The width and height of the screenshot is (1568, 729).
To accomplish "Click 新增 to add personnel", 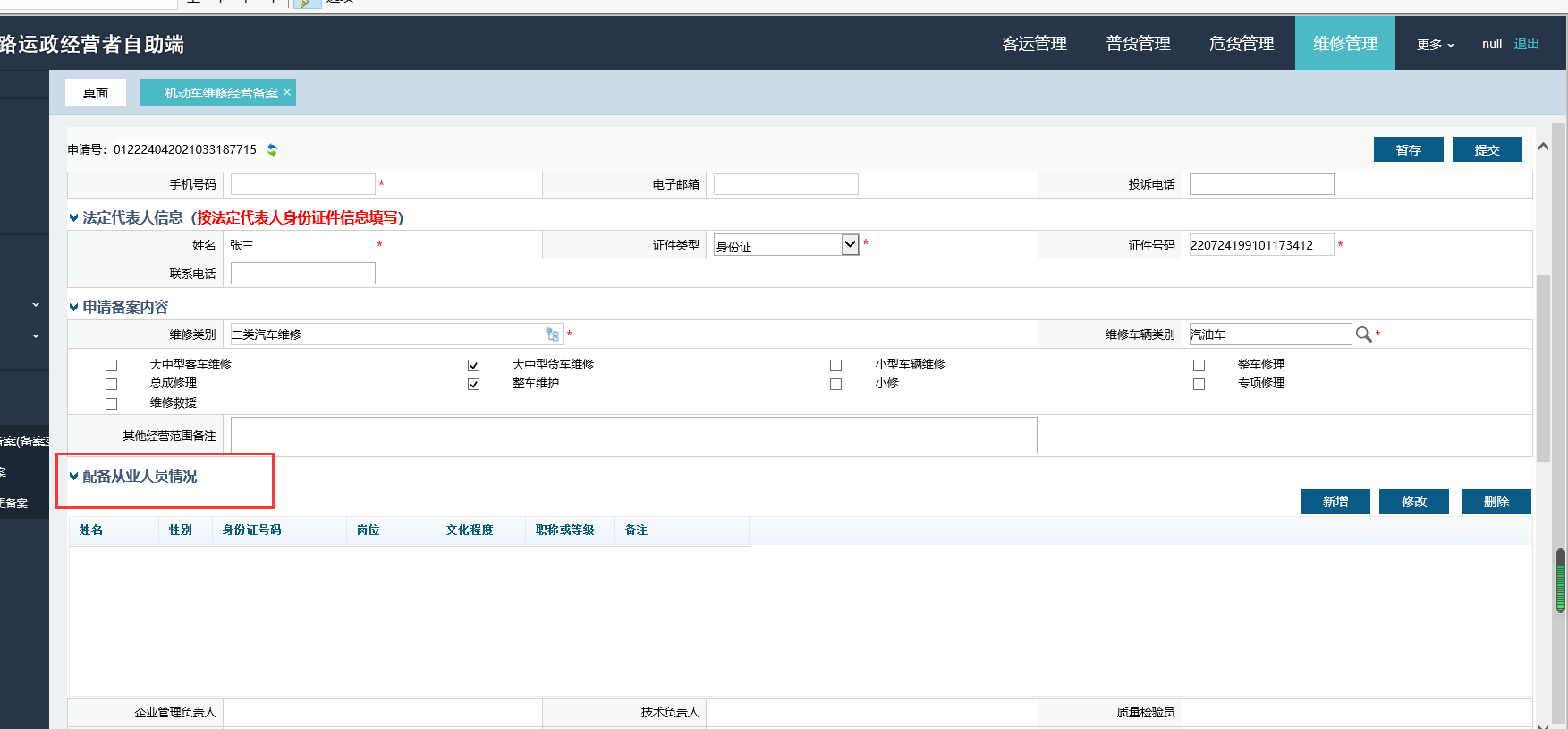I will point(1335,502).
